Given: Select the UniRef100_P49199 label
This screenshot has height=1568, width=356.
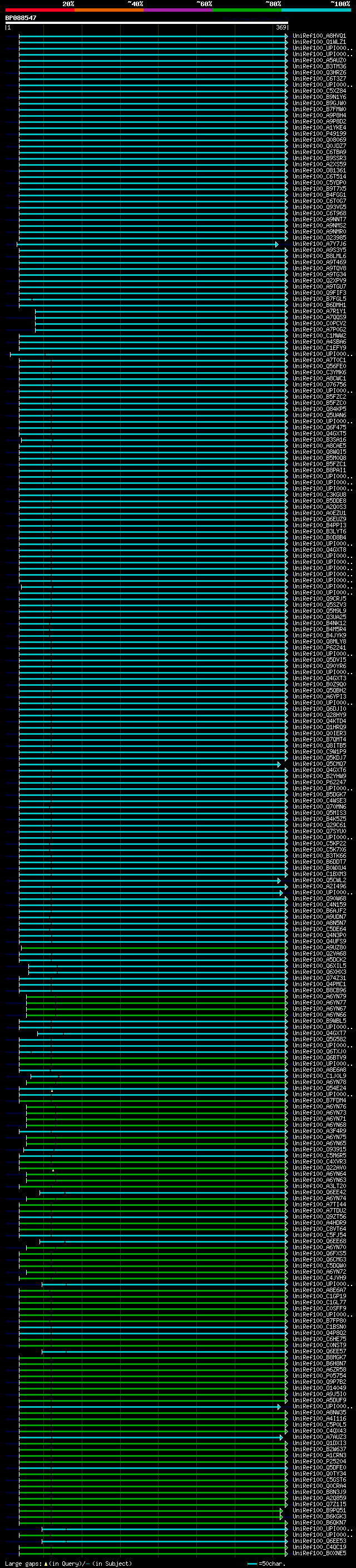Looking at the screenshot, I should pos(319,134).
